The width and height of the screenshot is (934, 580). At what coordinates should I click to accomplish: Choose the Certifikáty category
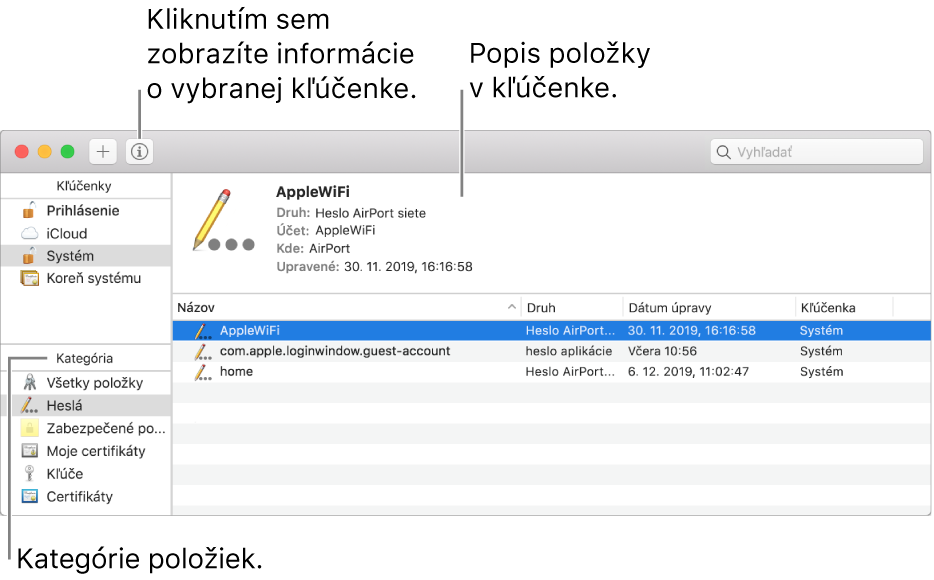pyautogui.click(x=86, y=496)
